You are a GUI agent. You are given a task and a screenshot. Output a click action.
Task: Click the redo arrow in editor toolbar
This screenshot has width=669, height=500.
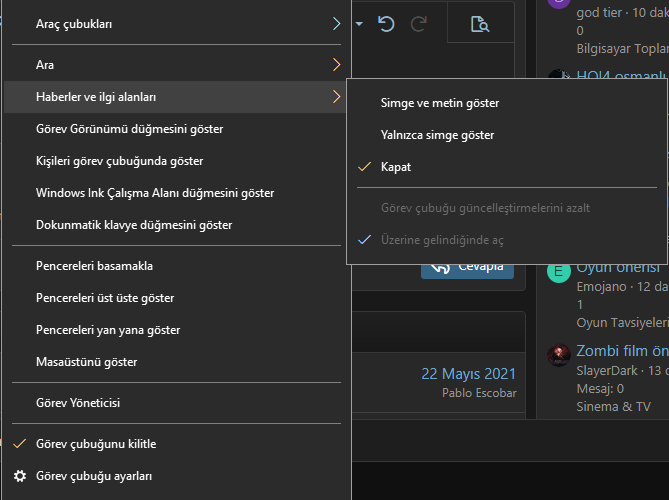click(x=419, y=24)
